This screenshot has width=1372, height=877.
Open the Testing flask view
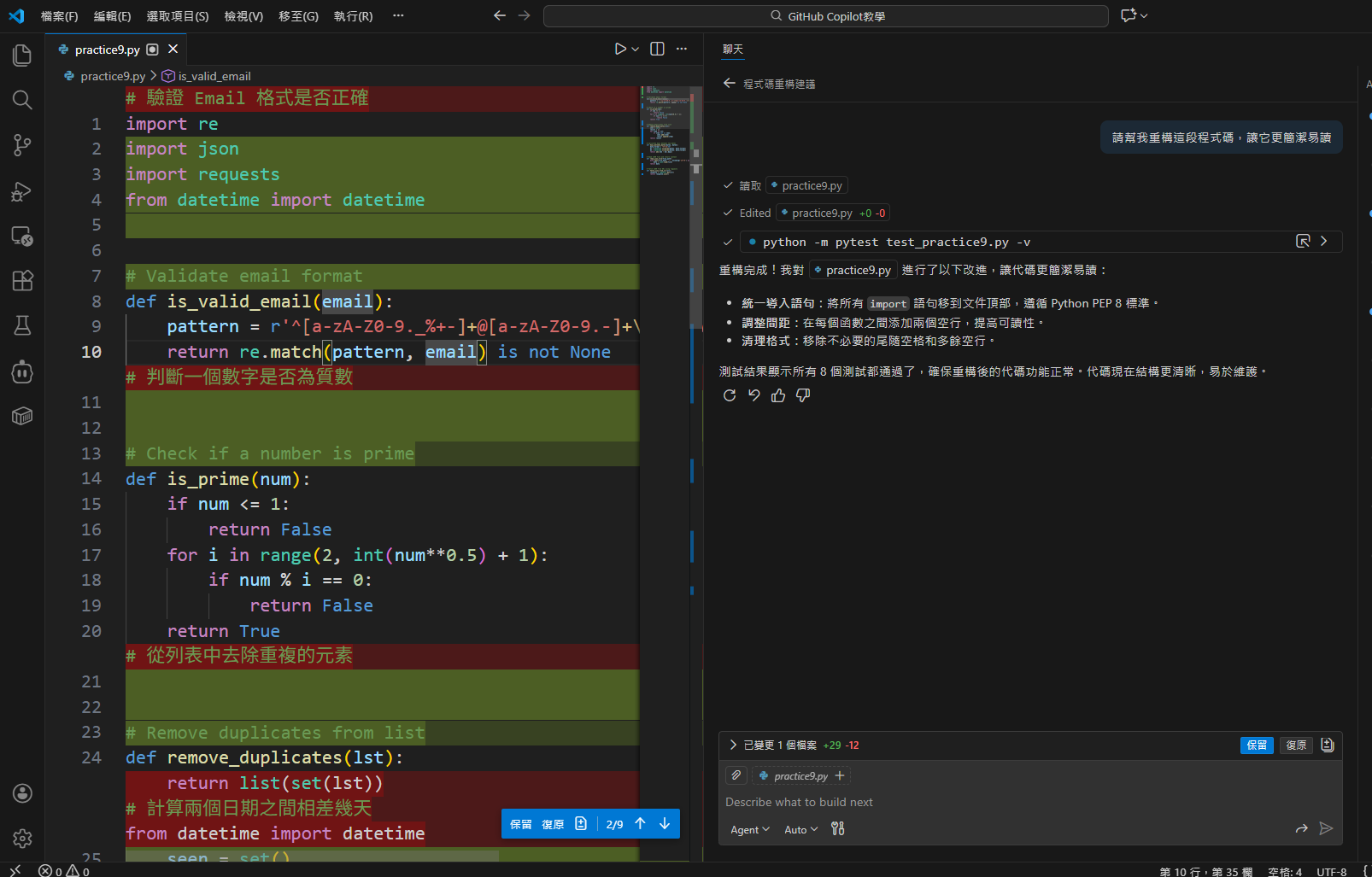pyautogui.click(x=22, y=325)
